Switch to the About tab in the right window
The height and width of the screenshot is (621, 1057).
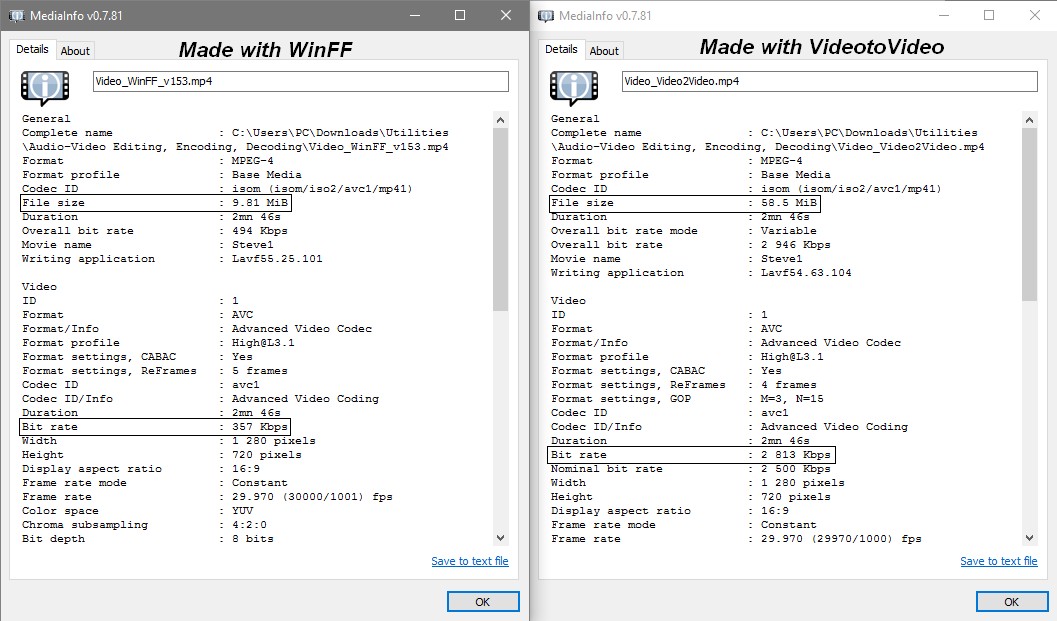point(604,51)
